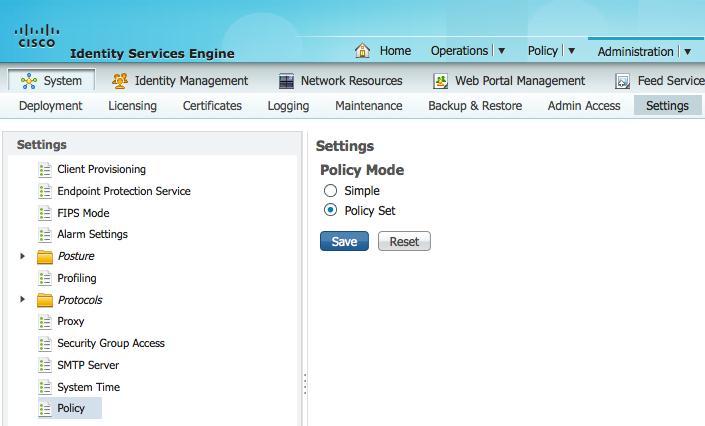Click the SMTP Server list icon

pyautogui.click(x=45, y=366)
